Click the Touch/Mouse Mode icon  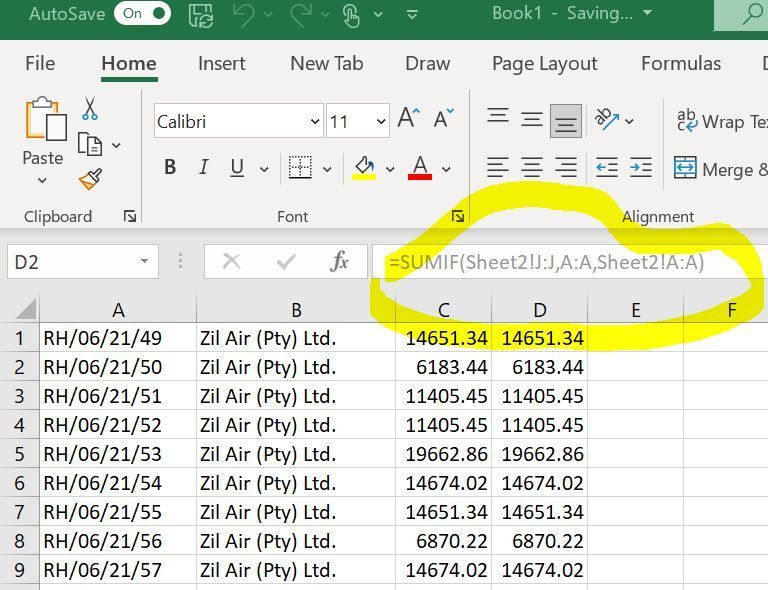tap(351, 15)
